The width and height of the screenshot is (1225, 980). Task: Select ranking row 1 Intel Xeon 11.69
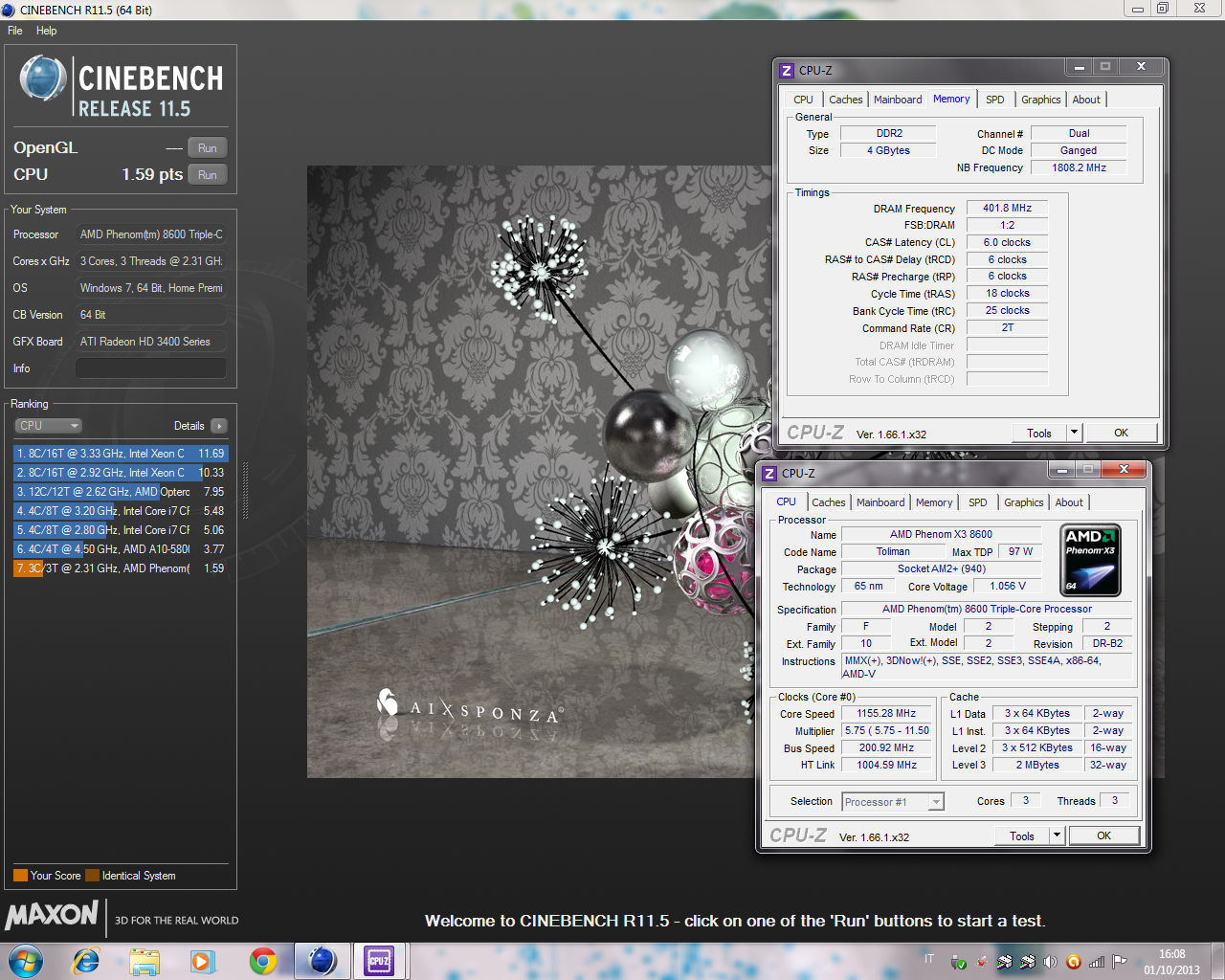121,454
